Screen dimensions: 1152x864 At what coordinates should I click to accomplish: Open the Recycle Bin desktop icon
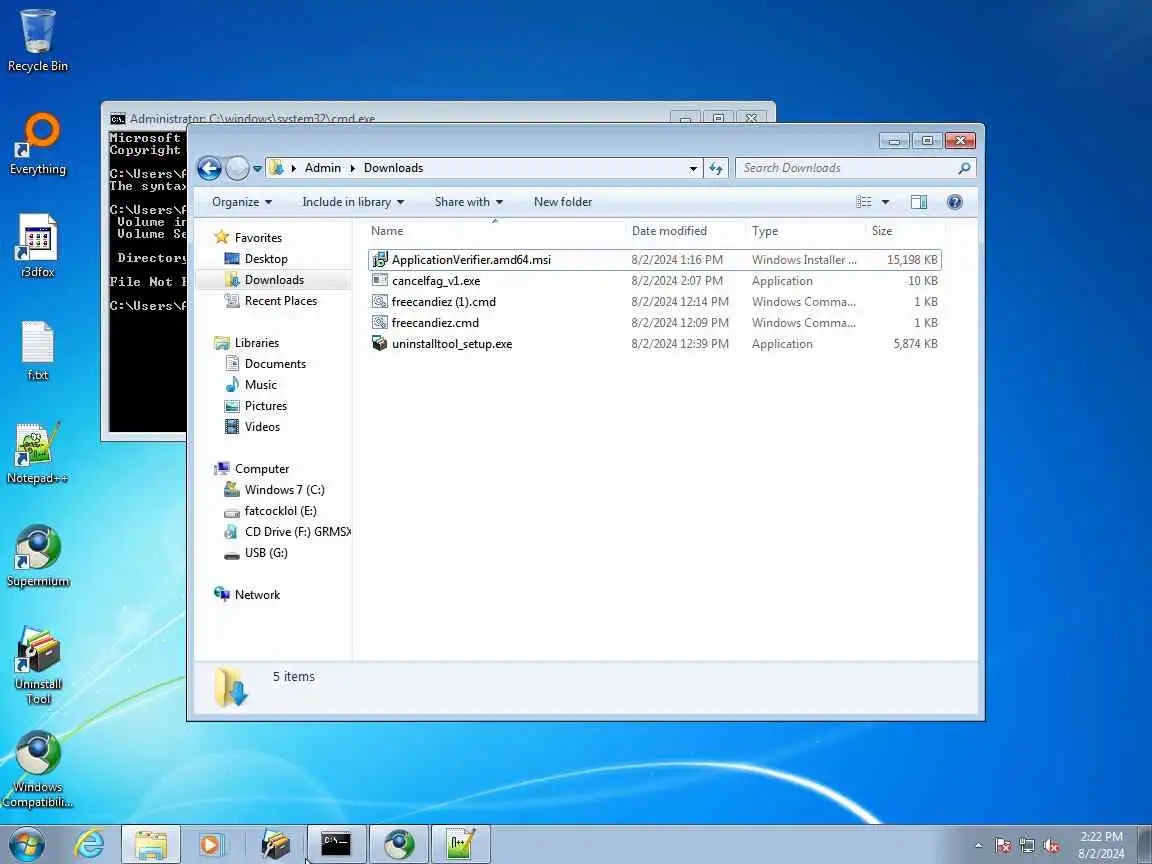[x=37, y=40]
